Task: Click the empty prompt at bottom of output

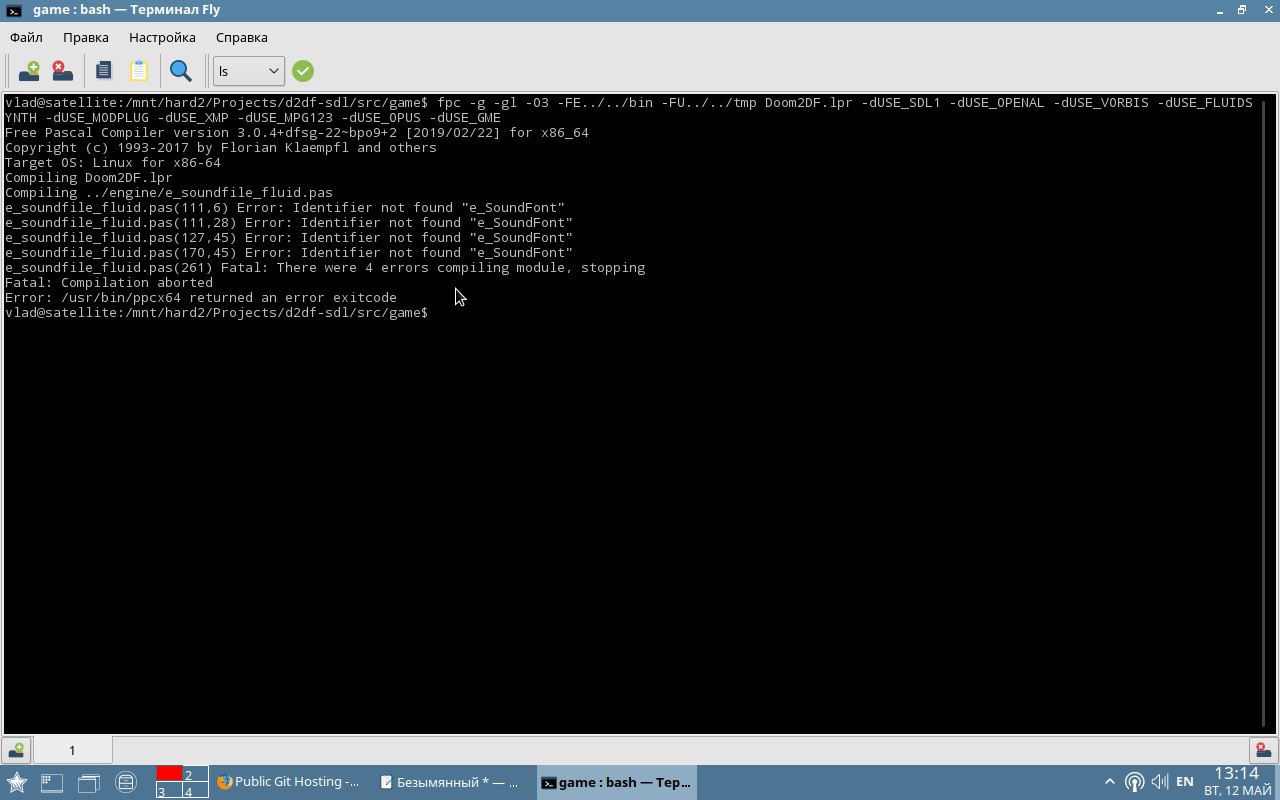Action: 217,313
